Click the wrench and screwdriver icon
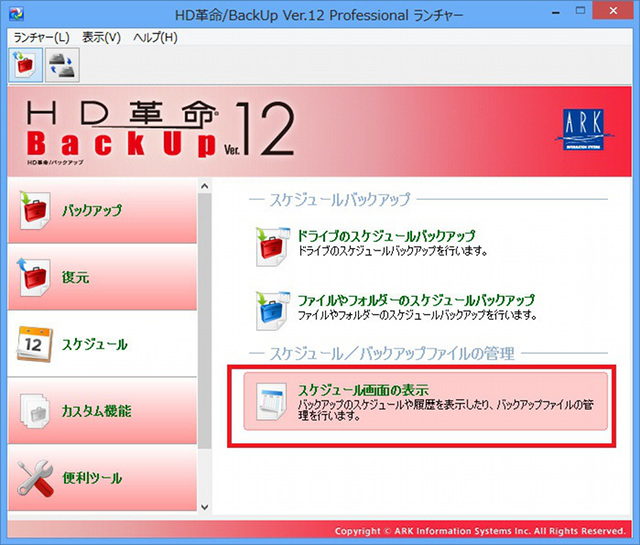 point(35,478)
